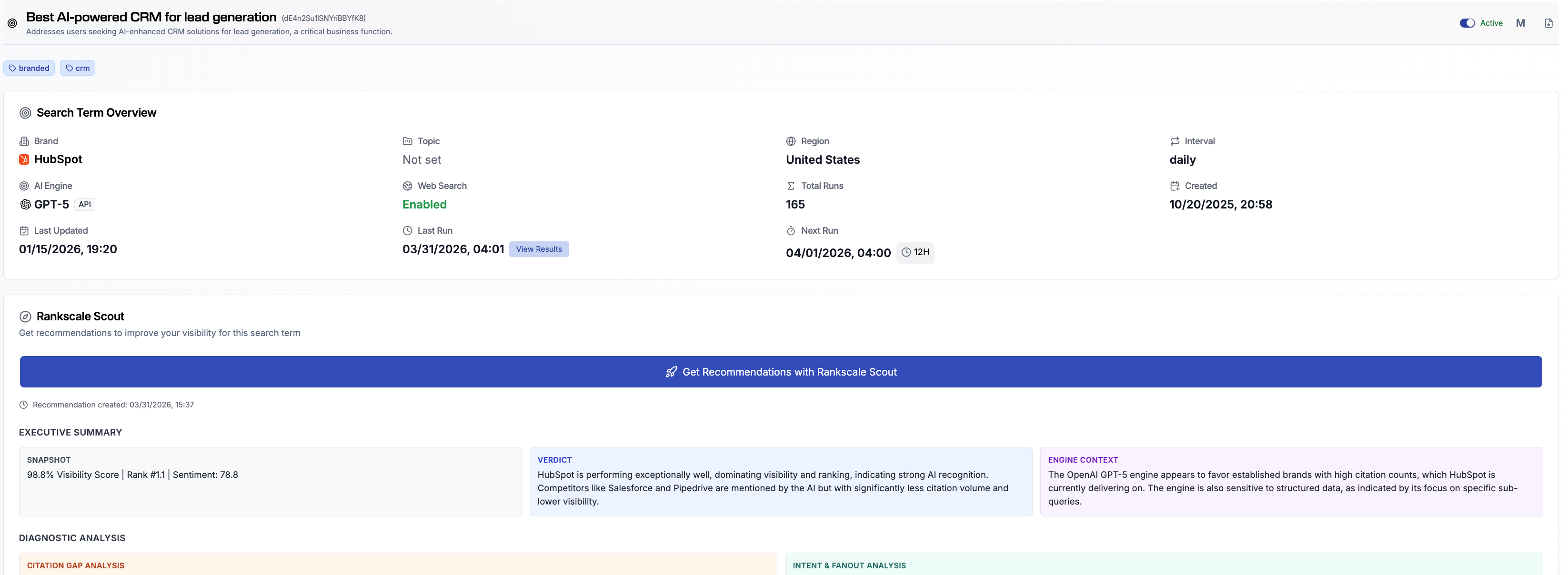Click the Brand building icon
Image resolution: width=1568 pixels, height=575 pixels.
[24, 141]
